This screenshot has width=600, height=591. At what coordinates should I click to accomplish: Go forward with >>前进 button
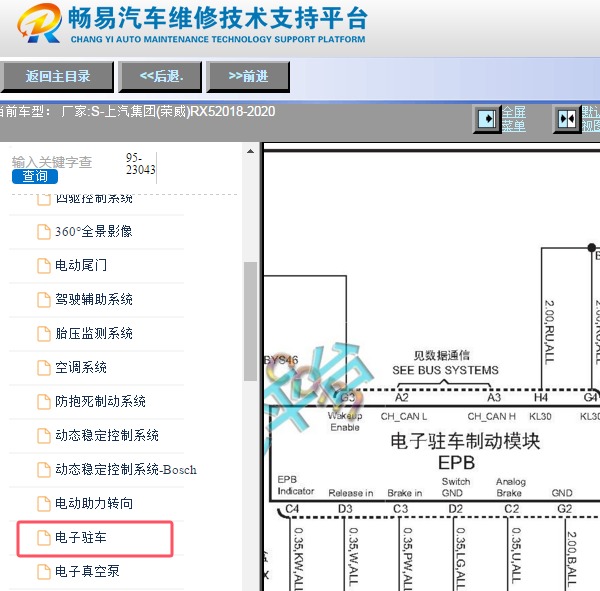248,77
